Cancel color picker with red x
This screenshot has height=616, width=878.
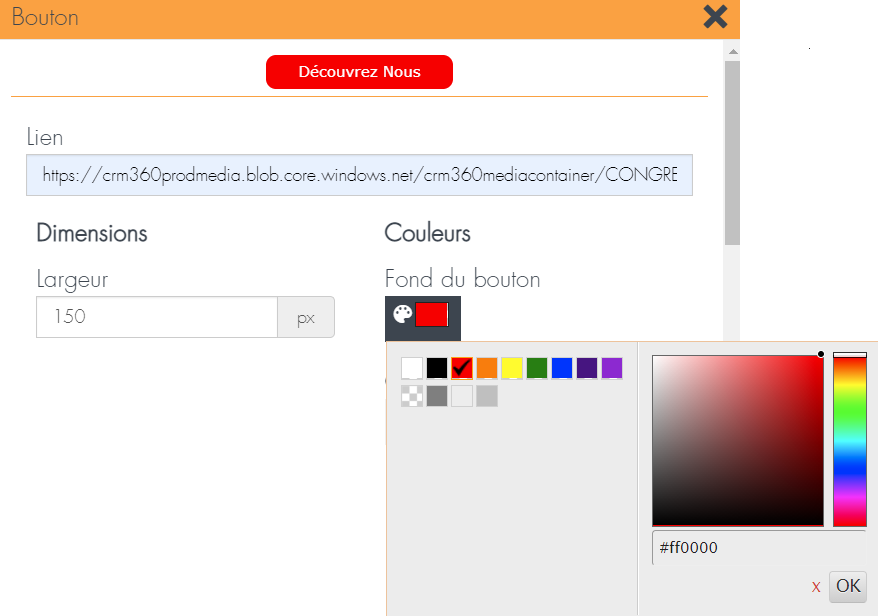click(x=816, y=587)
